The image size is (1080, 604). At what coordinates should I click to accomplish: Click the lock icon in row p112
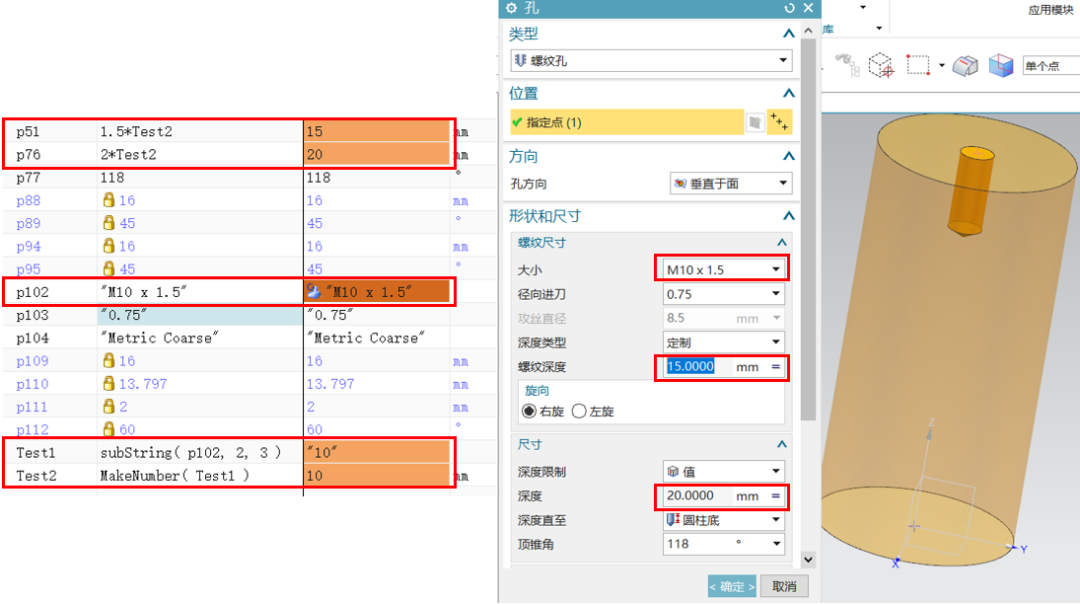click(108, 429)
